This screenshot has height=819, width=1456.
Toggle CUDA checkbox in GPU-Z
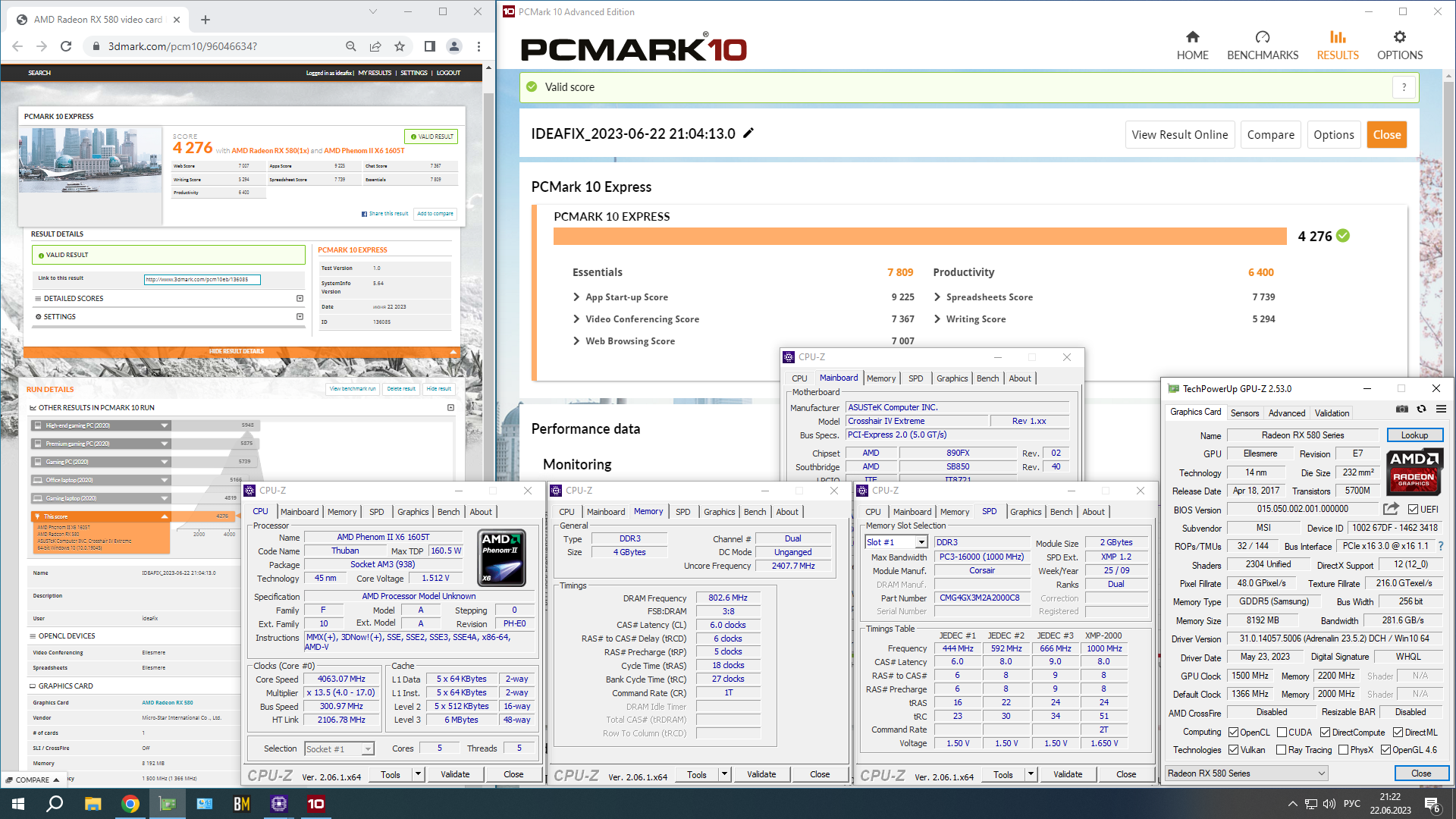[x=1282, y=733]
